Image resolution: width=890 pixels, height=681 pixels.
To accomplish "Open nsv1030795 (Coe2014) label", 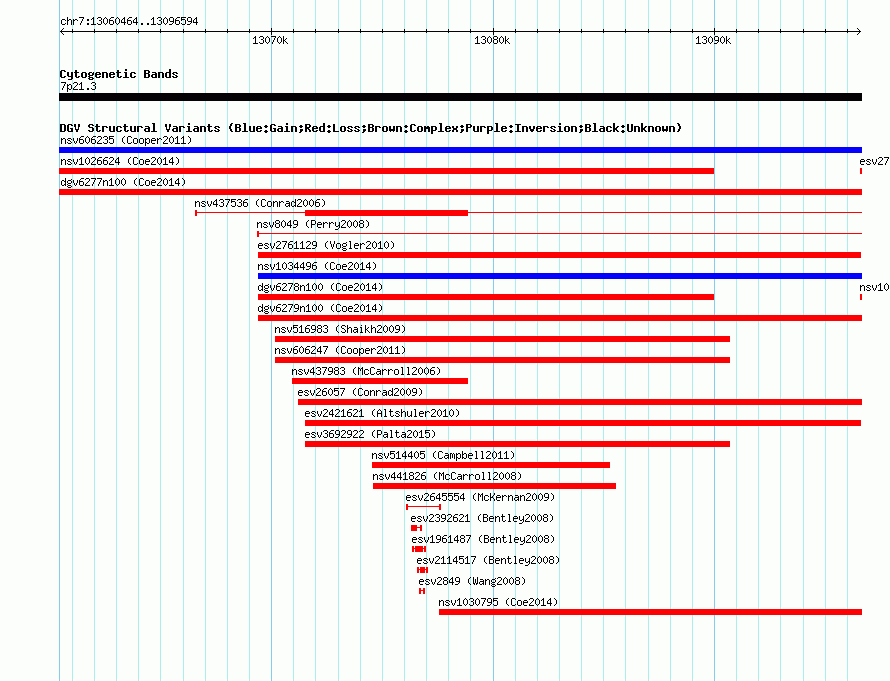I will [x=498, y=602].
